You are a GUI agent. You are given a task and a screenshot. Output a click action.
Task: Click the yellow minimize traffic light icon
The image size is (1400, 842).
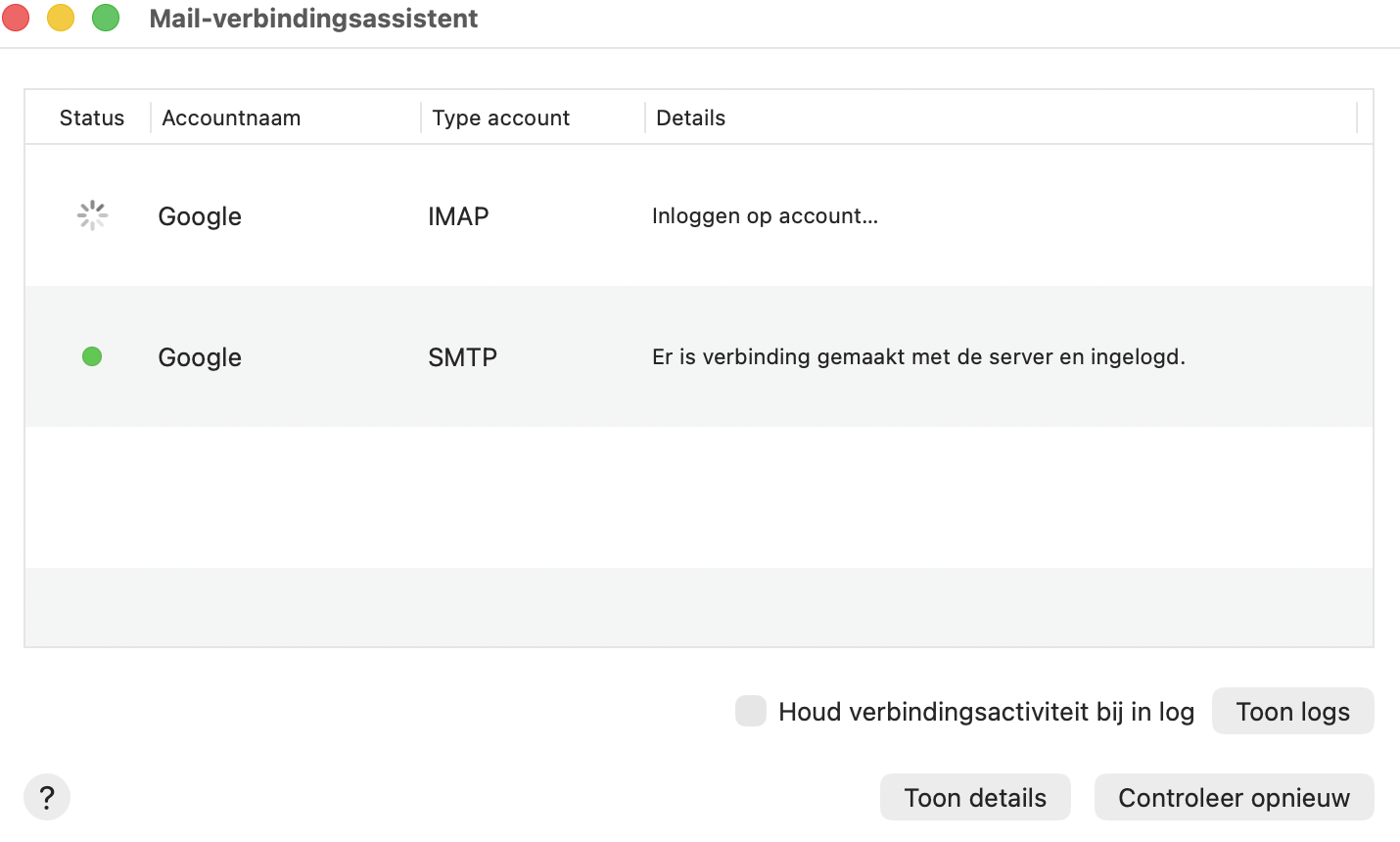point(60,17)
